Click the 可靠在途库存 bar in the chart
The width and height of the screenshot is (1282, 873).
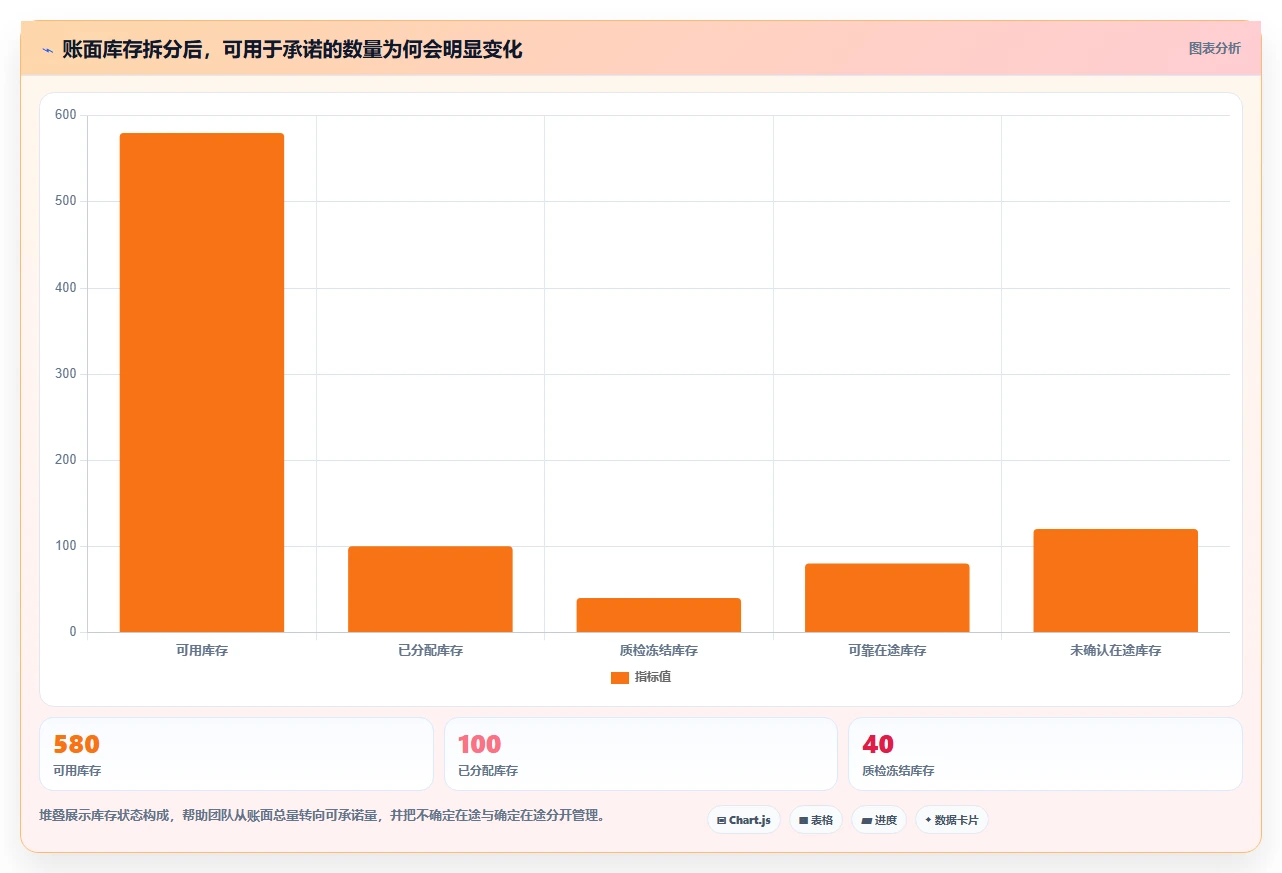(x=887, y=598)
